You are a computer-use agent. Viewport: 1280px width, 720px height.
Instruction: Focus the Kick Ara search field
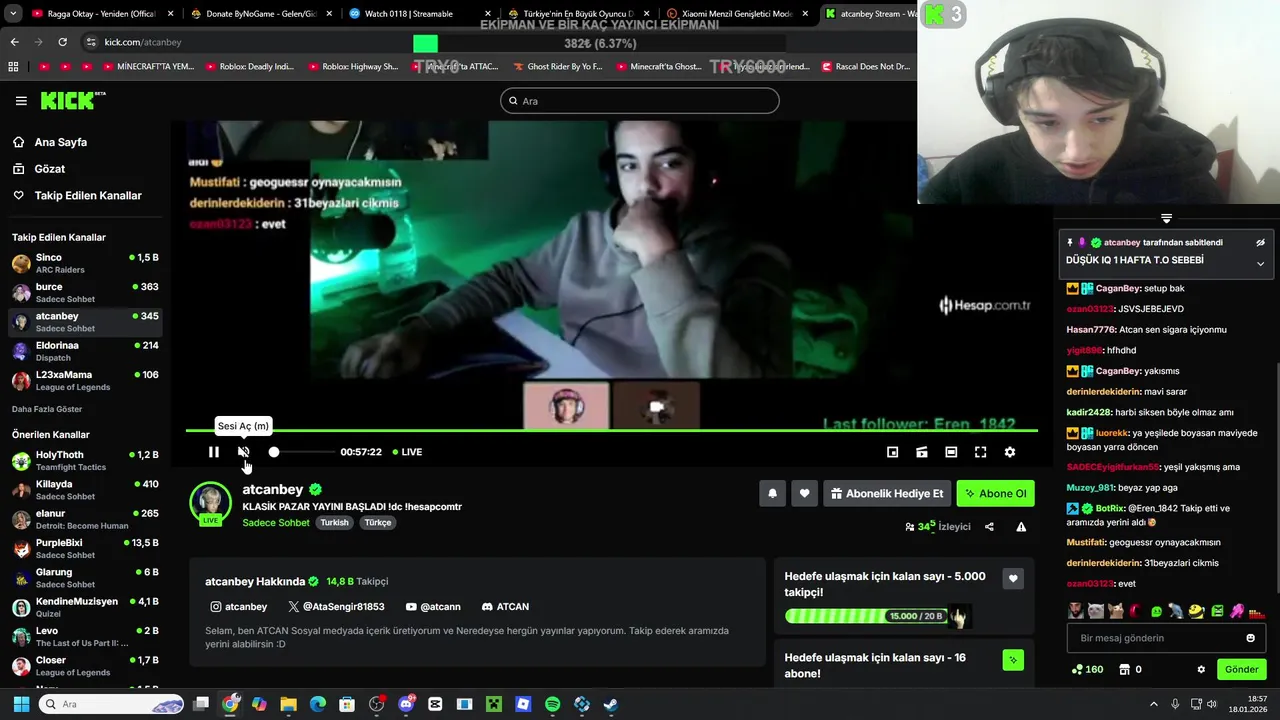pyautogui.click(x=640, y=101)
